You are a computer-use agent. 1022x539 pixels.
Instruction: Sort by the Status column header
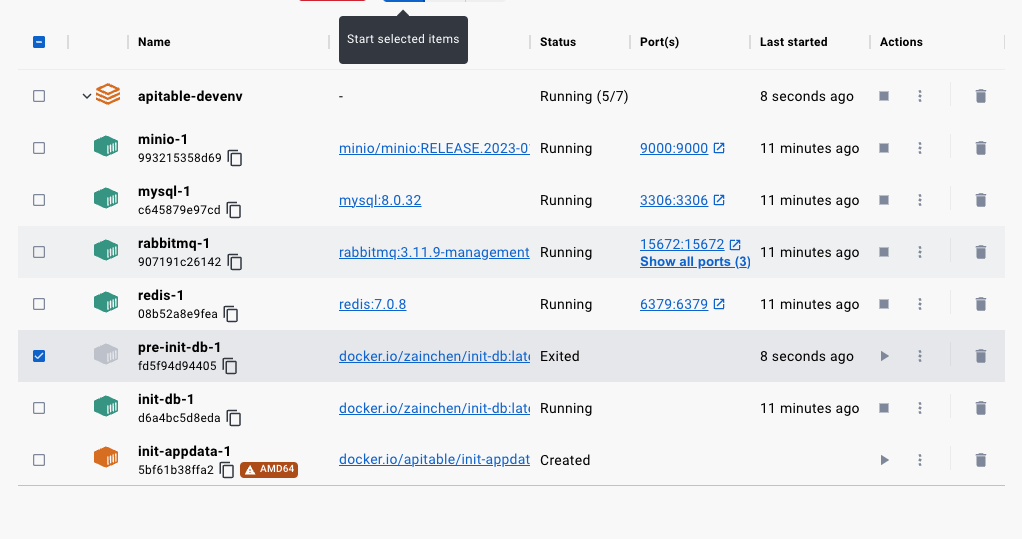pos(558,42)
